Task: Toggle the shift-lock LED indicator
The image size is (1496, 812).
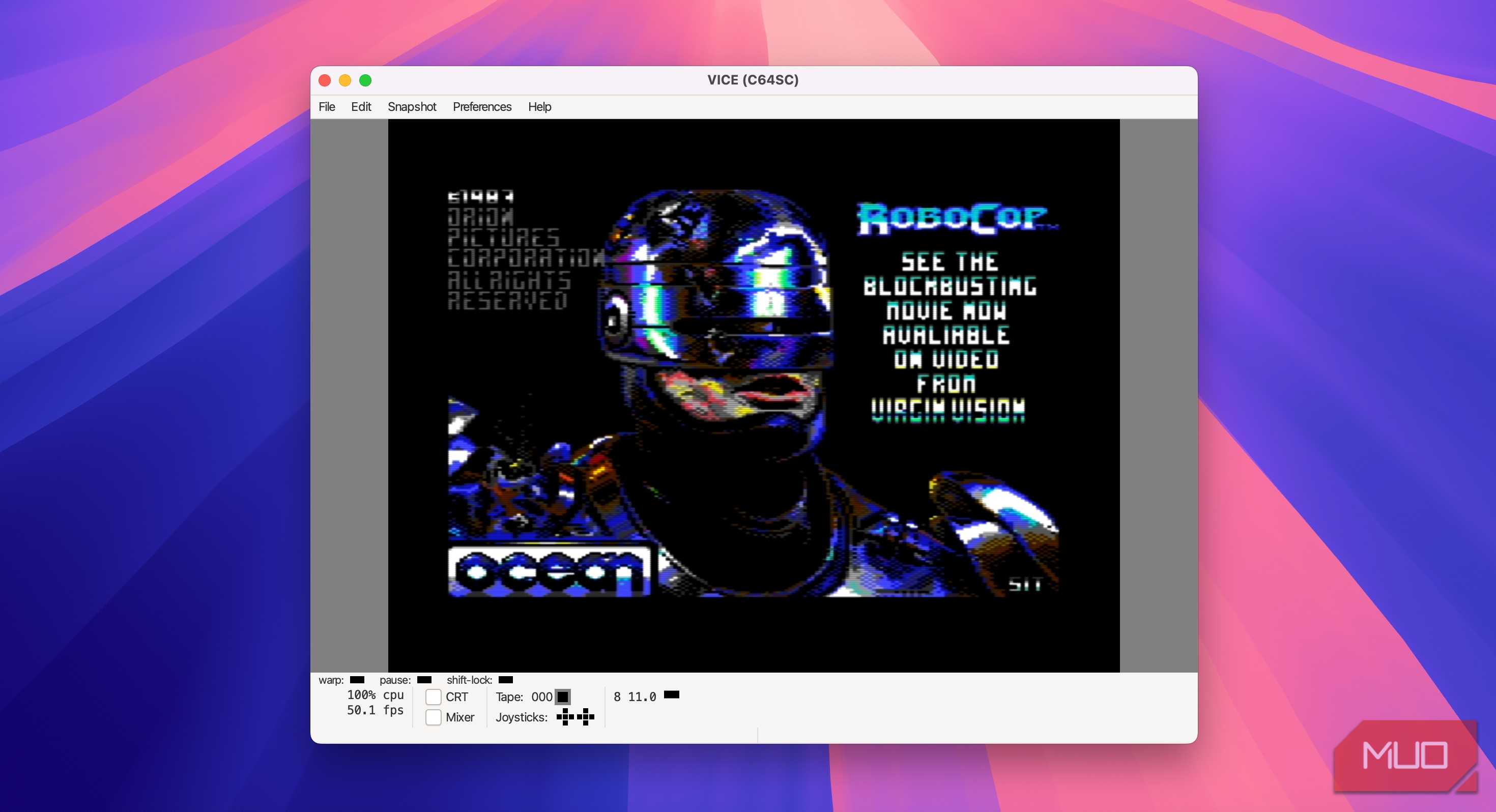Action: [506, 680]
